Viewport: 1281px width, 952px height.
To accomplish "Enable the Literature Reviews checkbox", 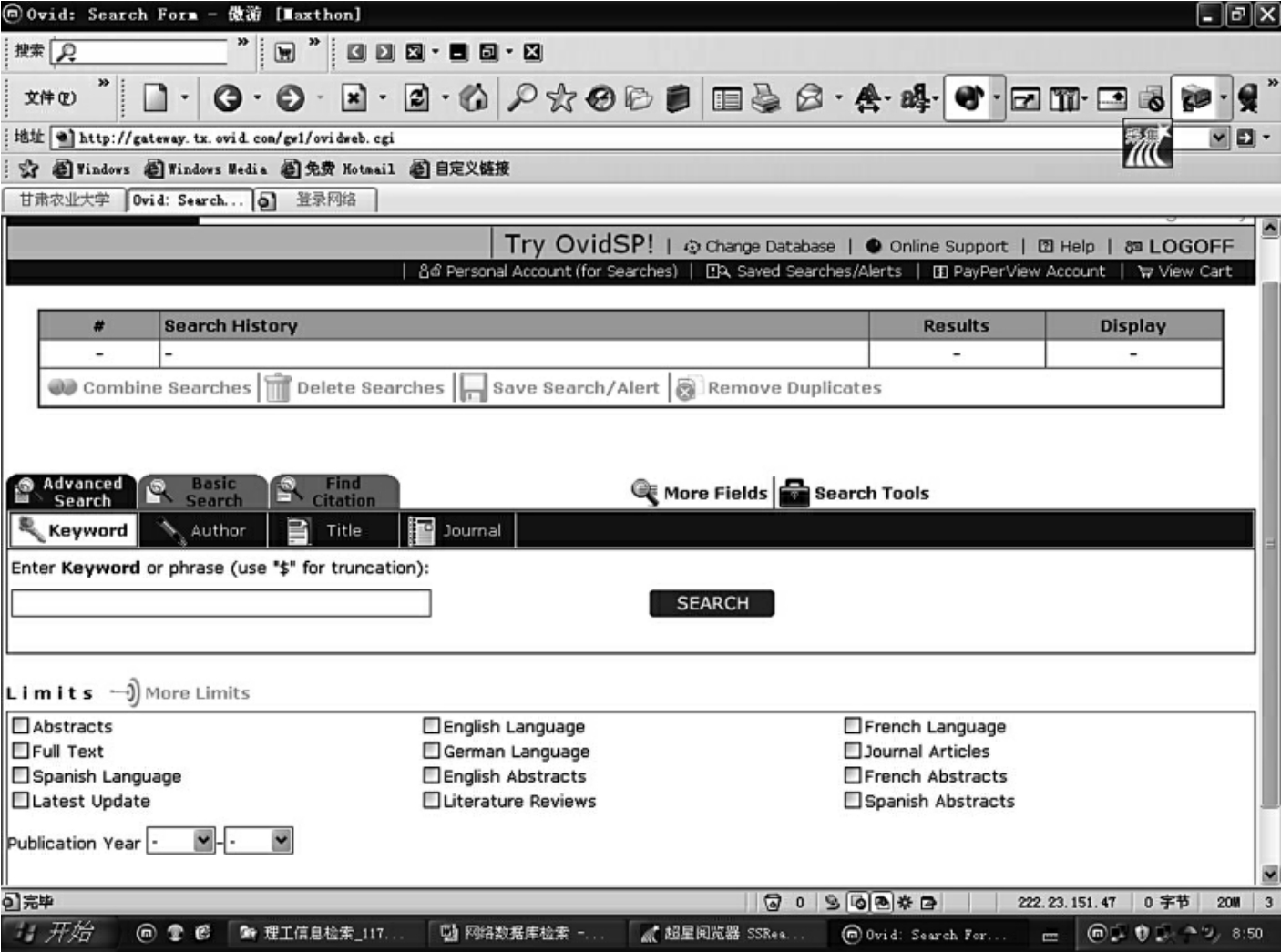I will 432,800.
